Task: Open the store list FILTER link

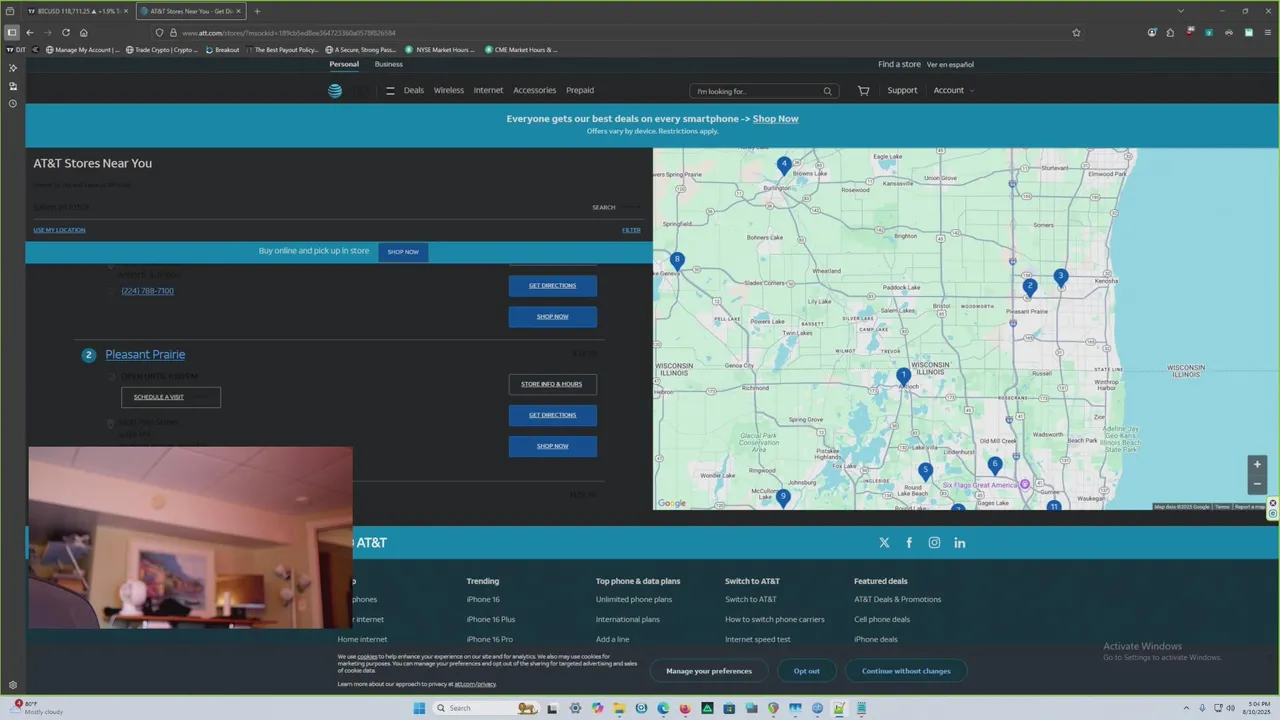Action: pyautogui.click(x=631, y=230)
